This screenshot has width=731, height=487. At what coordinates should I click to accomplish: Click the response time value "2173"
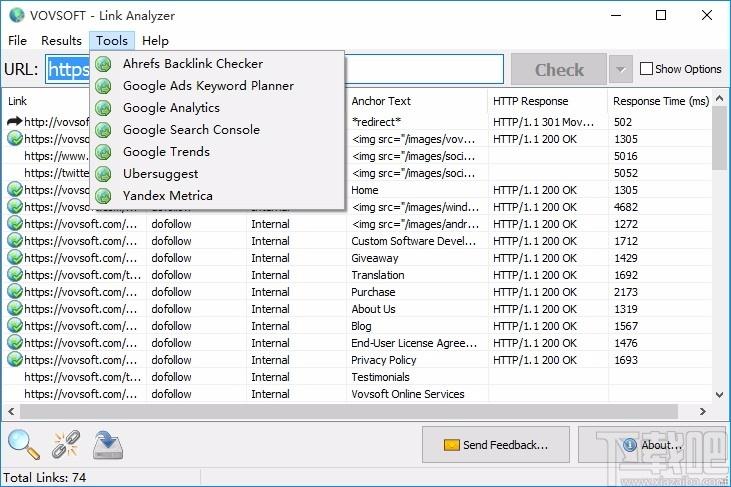[x=626, y=292]
